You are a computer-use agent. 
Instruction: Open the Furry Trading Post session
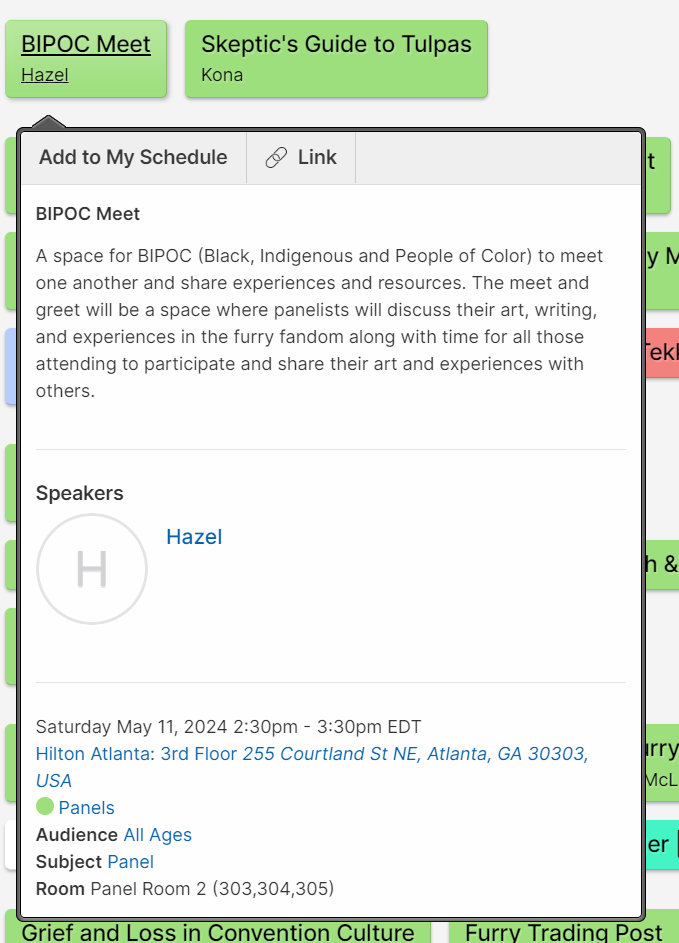tap(563, 932)
